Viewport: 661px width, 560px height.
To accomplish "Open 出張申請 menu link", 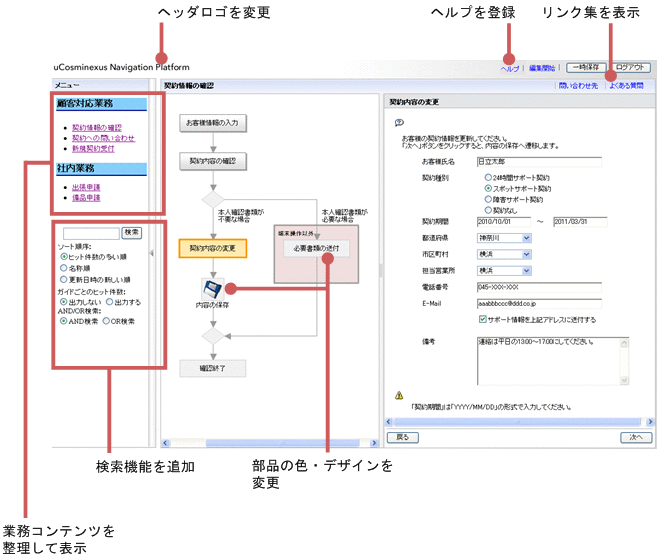I will pyautogui.click(x=86, y=187).
